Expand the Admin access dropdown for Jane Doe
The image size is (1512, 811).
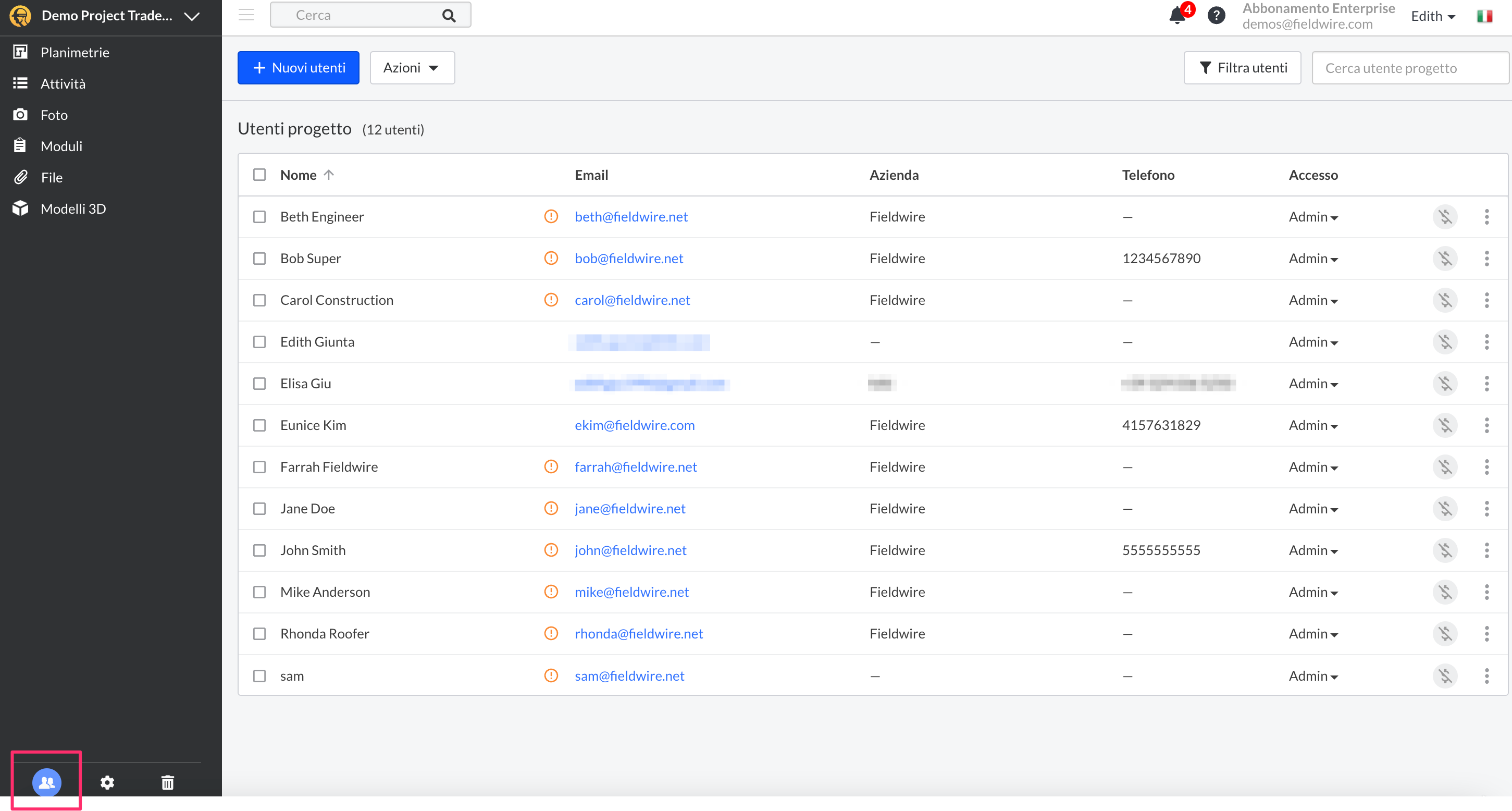click(x=1313, y=509)
